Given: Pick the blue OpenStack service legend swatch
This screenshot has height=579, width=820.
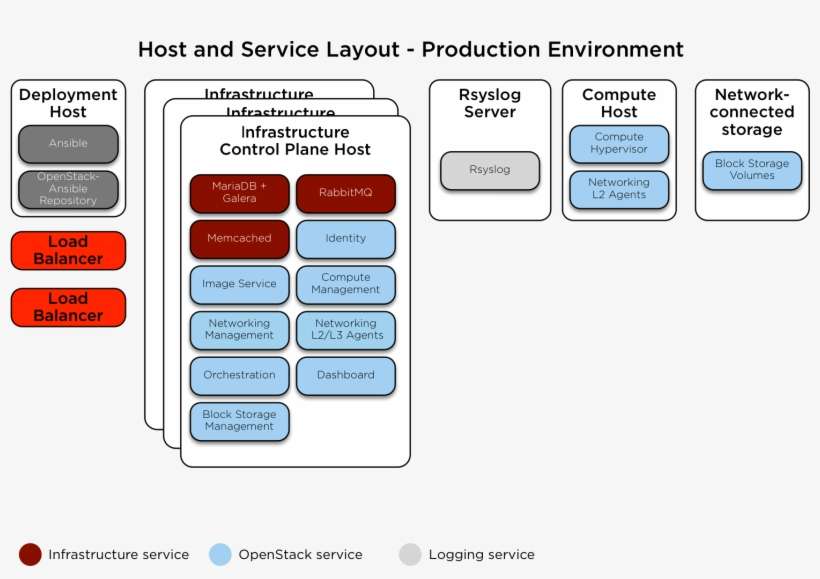Looking at the screenshot, I should click(218, 554).
